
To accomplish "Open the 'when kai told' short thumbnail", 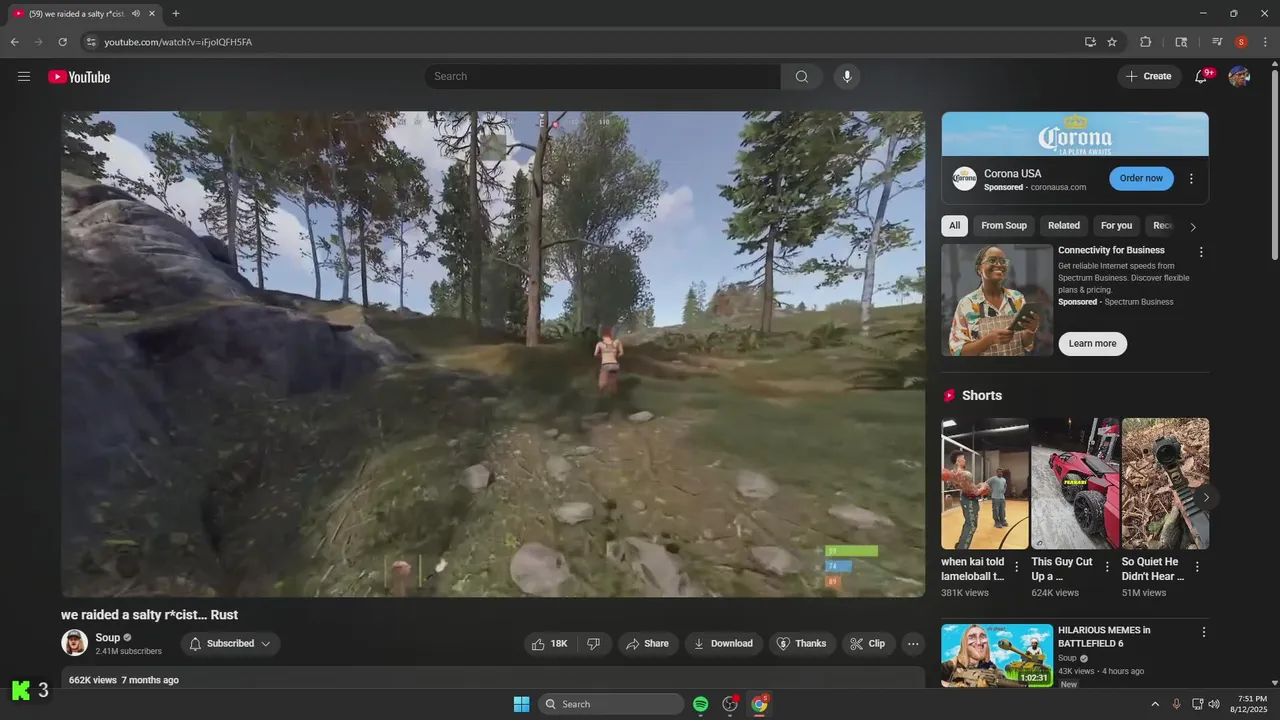I will pos(985,484).
